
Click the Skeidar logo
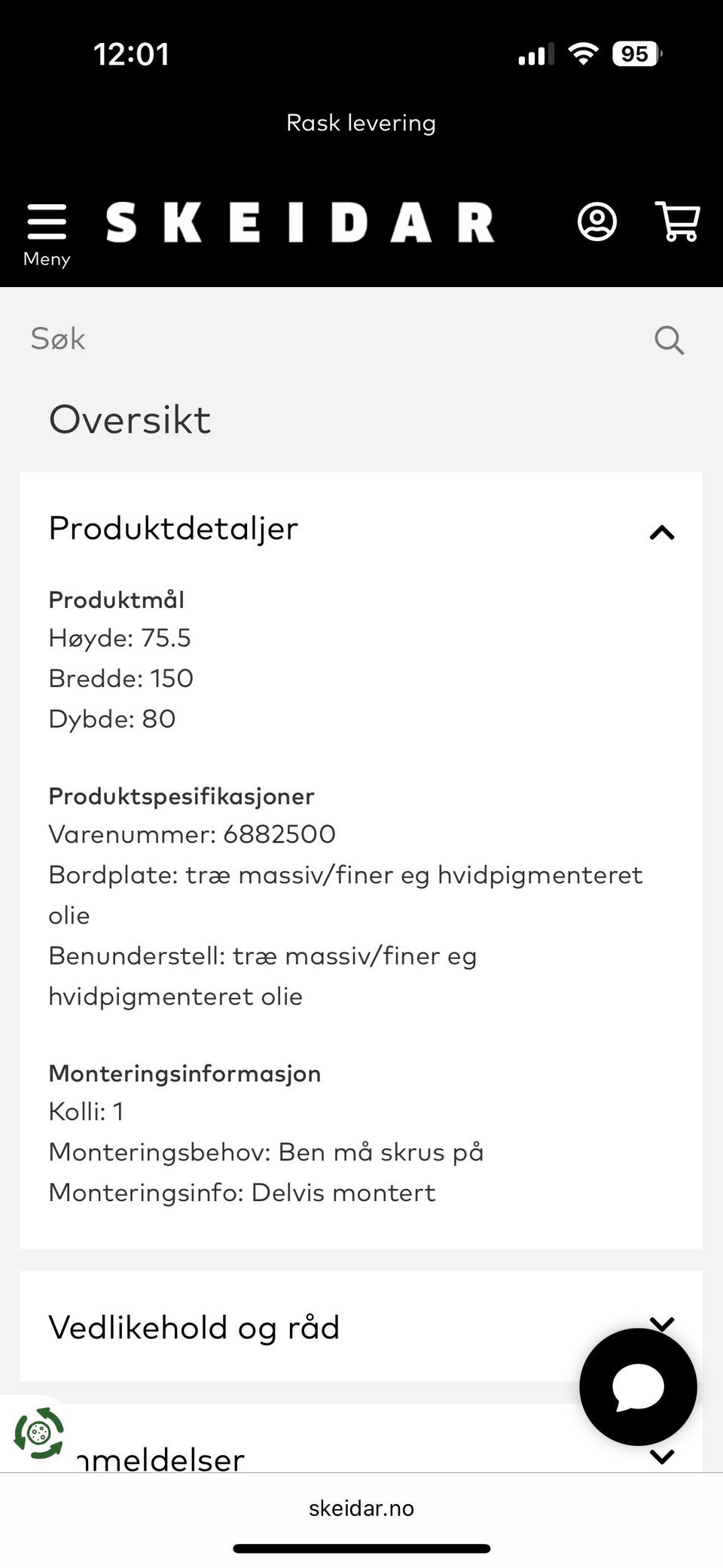(x=300, y=222)
